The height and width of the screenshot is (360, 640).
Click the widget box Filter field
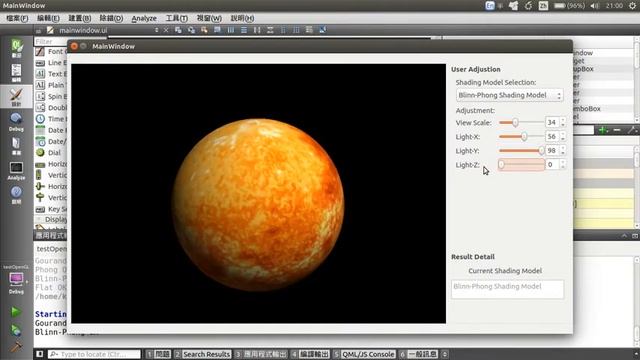tap(51, 41)
